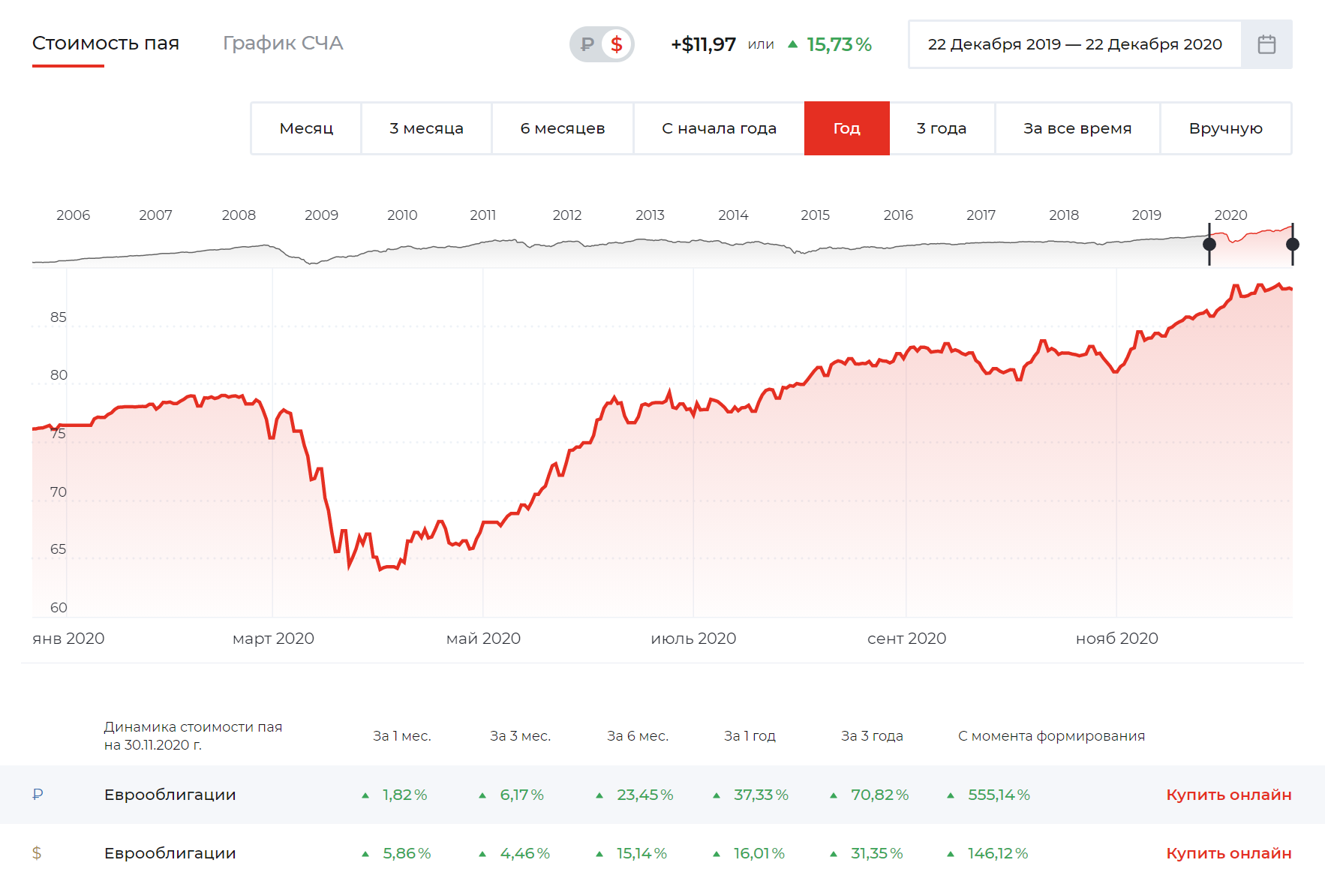Select the Год period button

[846, 128]
